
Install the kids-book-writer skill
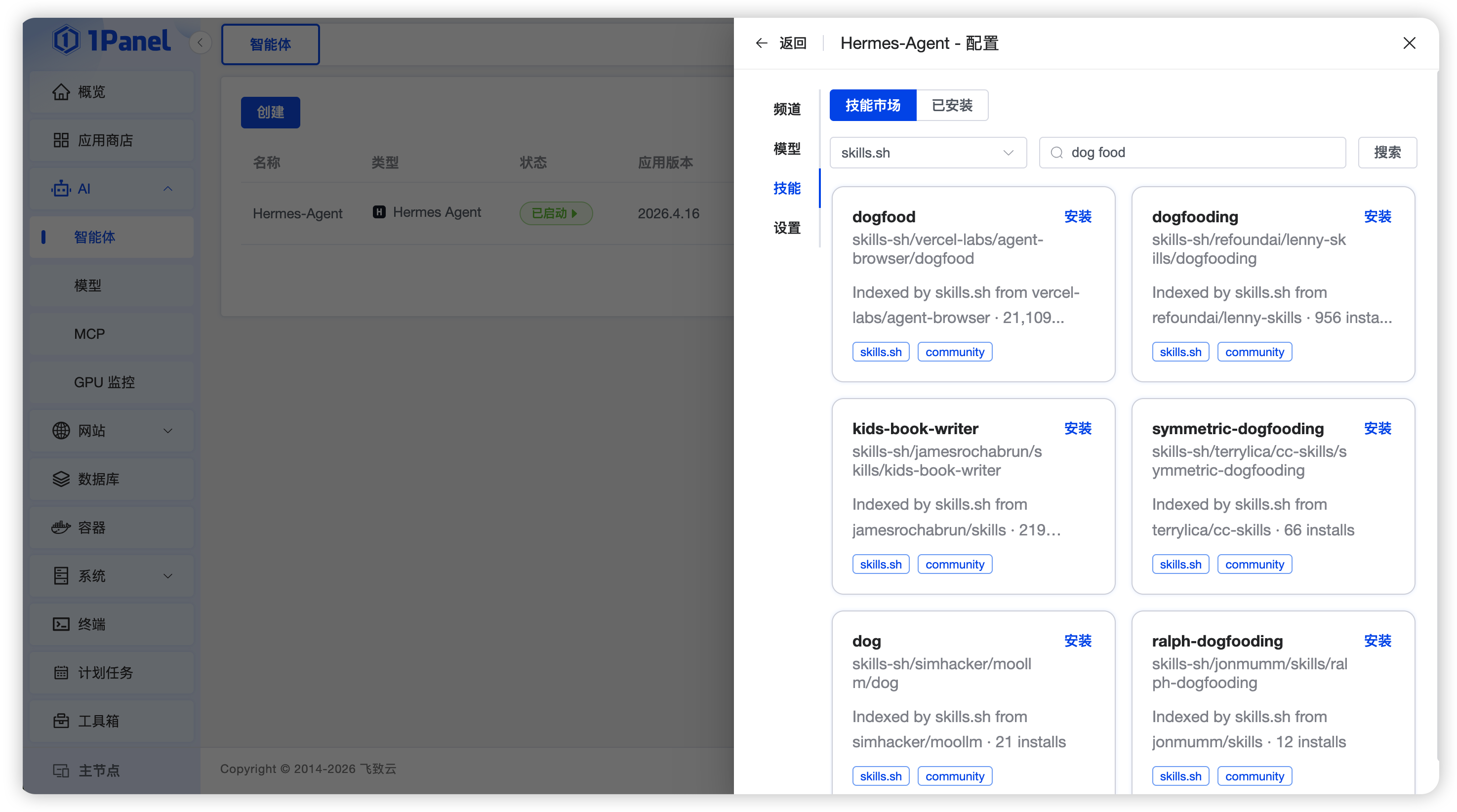1078,429
